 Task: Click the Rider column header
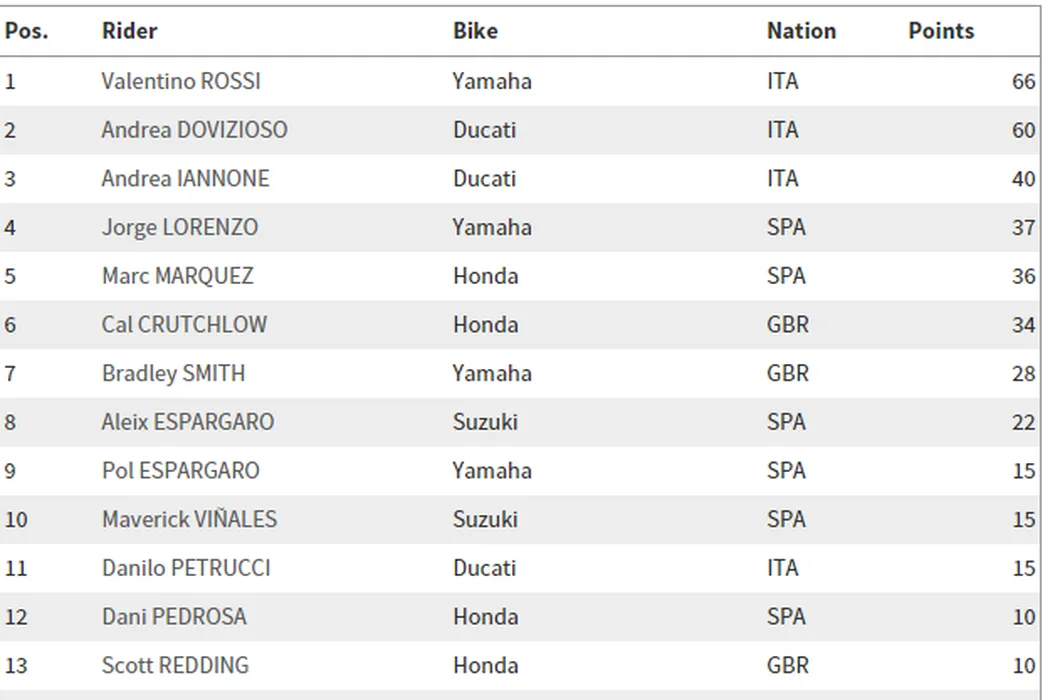point(129,31)
